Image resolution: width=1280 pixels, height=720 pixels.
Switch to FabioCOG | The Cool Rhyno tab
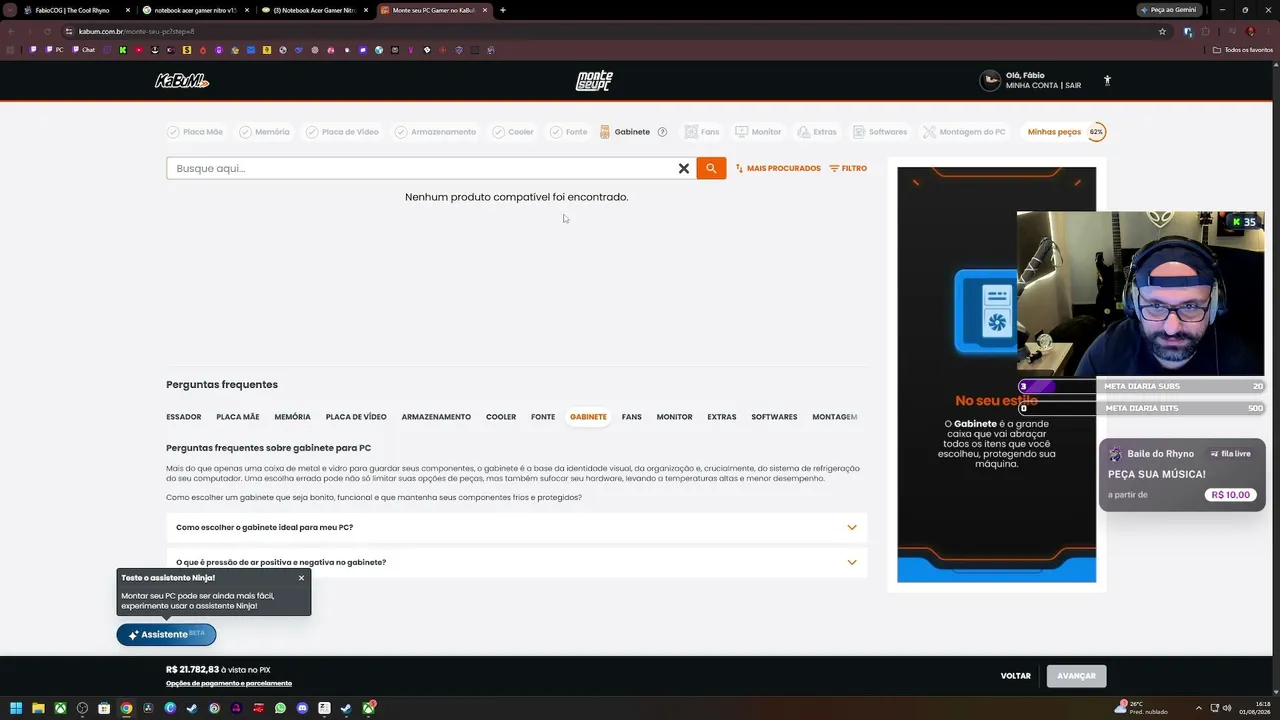[x=77, y=10]
